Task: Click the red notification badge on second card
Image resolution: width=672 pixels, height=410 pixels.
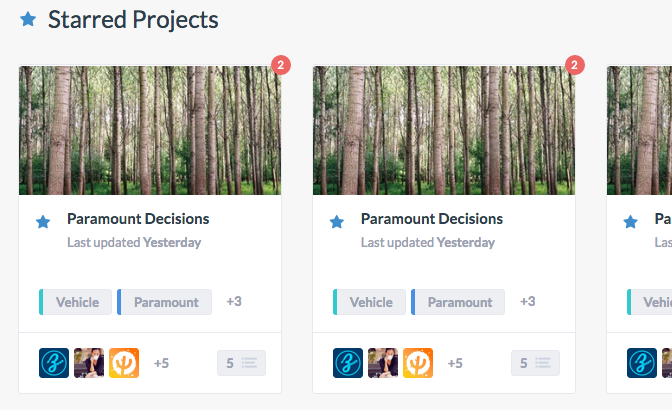Action: pos(574,66)
